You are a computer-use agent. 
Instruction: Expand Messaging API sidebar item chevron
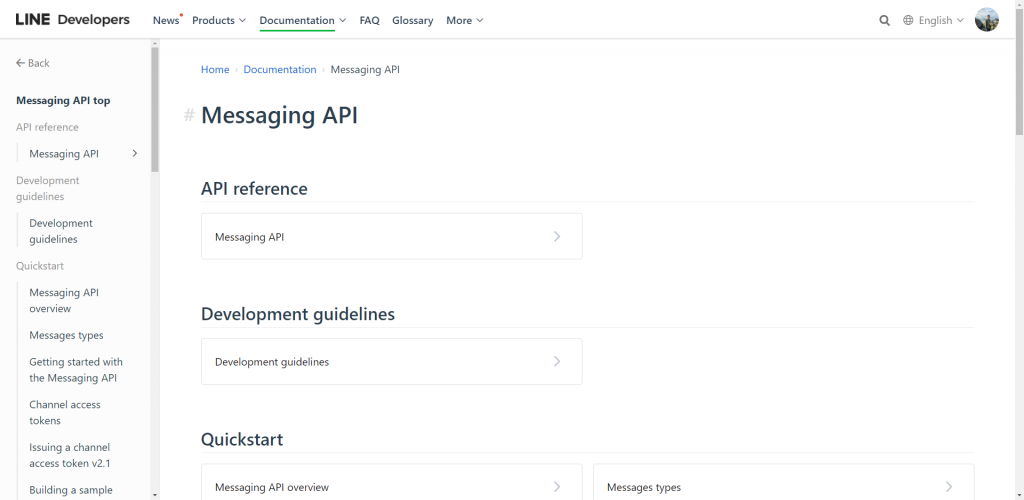(x=135, y=154)
